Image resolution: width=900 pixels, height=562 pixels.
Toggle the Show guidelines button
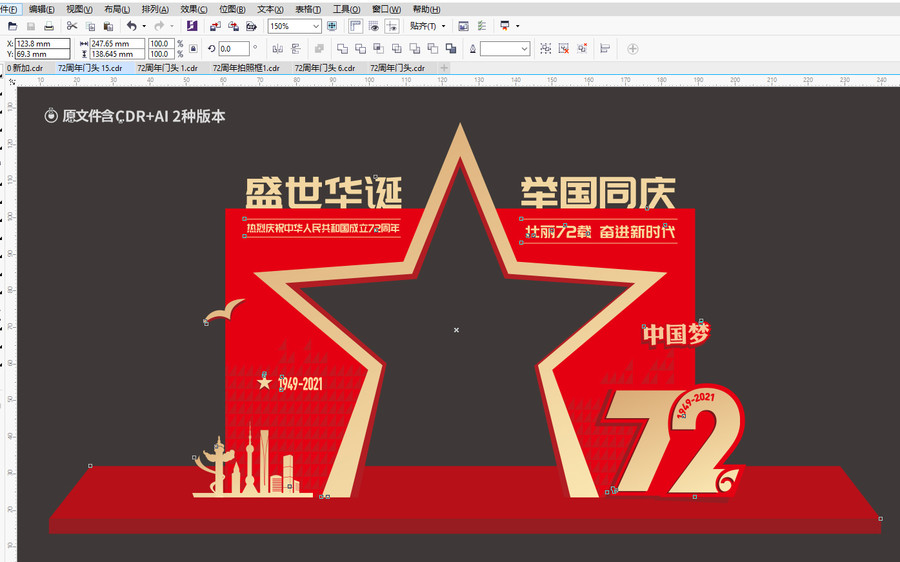[x=392, y=26]
